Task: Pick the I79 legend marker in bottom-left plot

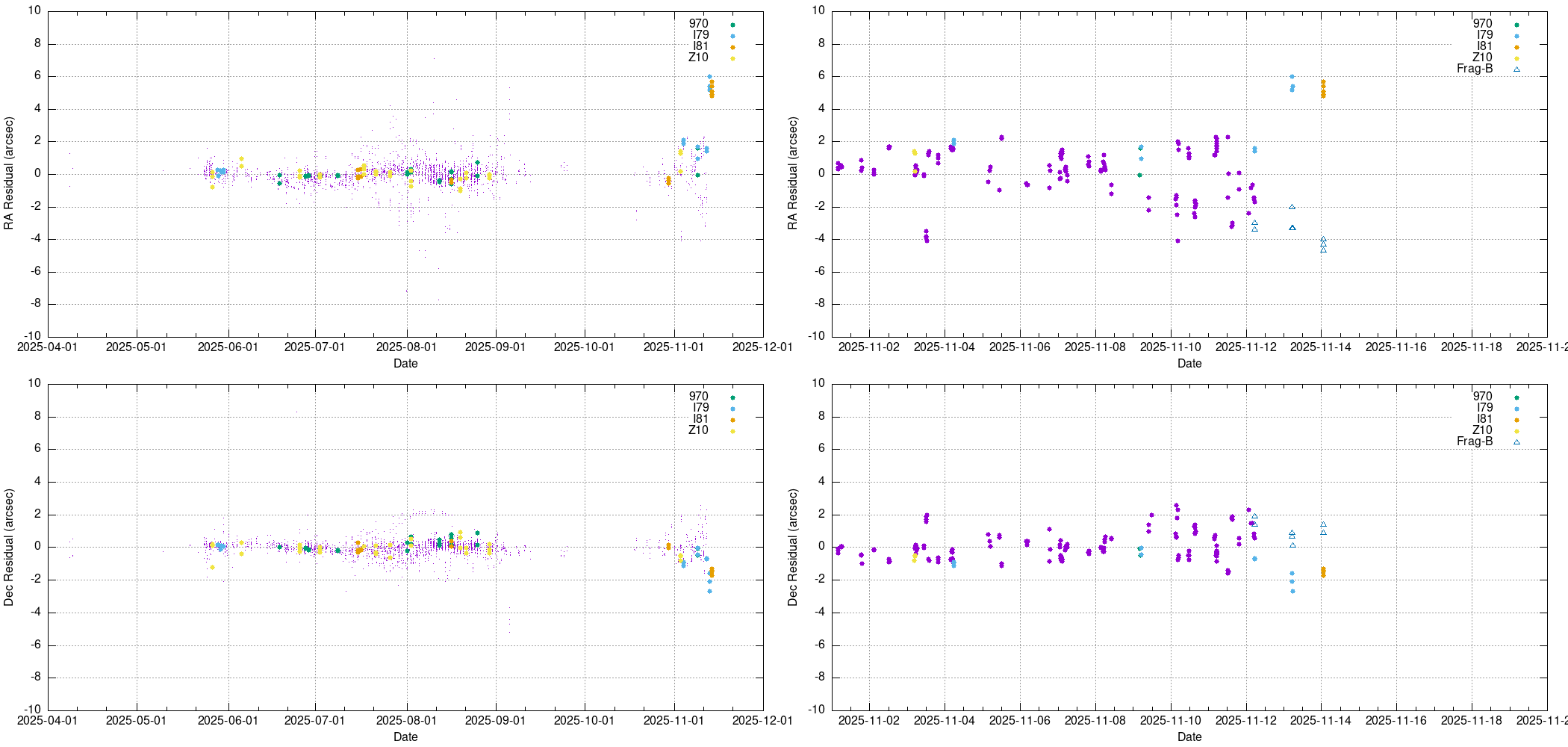Action: tap(732, 409)
